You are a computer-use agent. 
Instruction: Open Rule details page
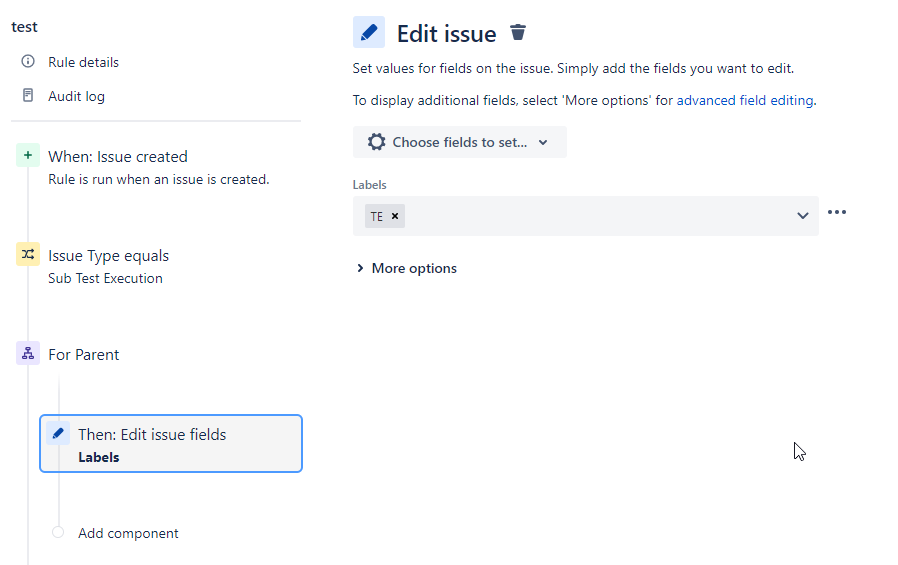(83, 62)
